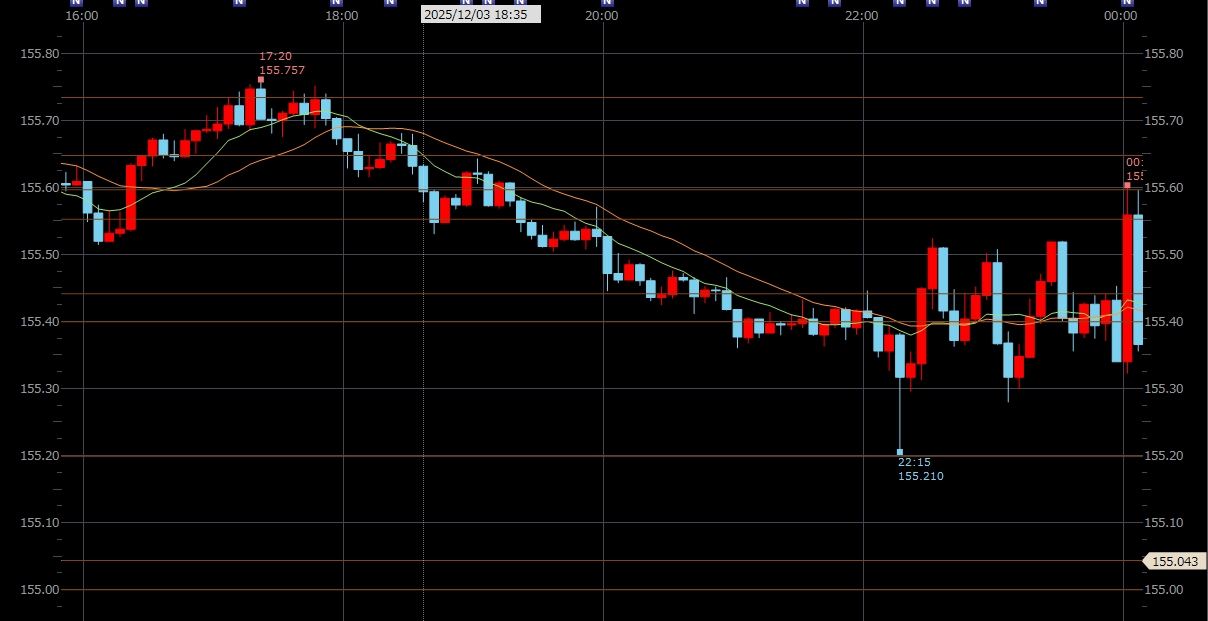The image size is (1208, 621).
Task: Select the 17:20 high marker at 155.757
Action: click(x=261, y=79)
